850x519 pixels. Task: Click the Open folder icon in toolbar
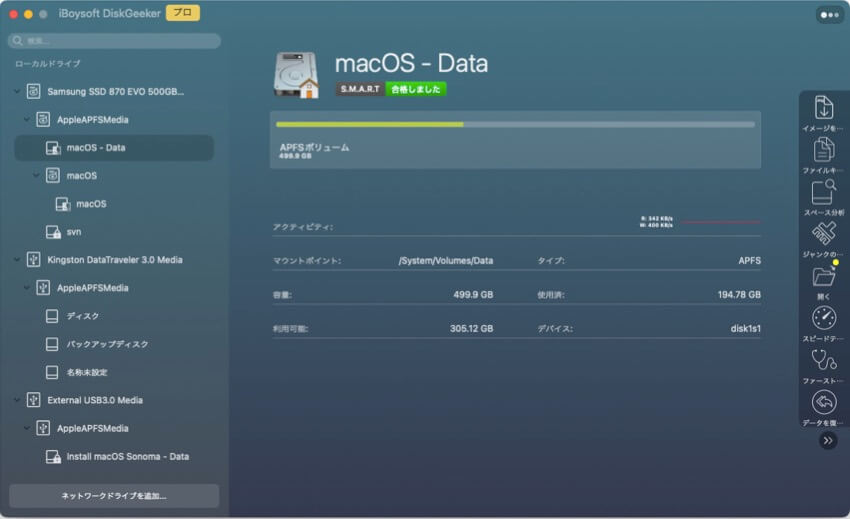[823, 277]
